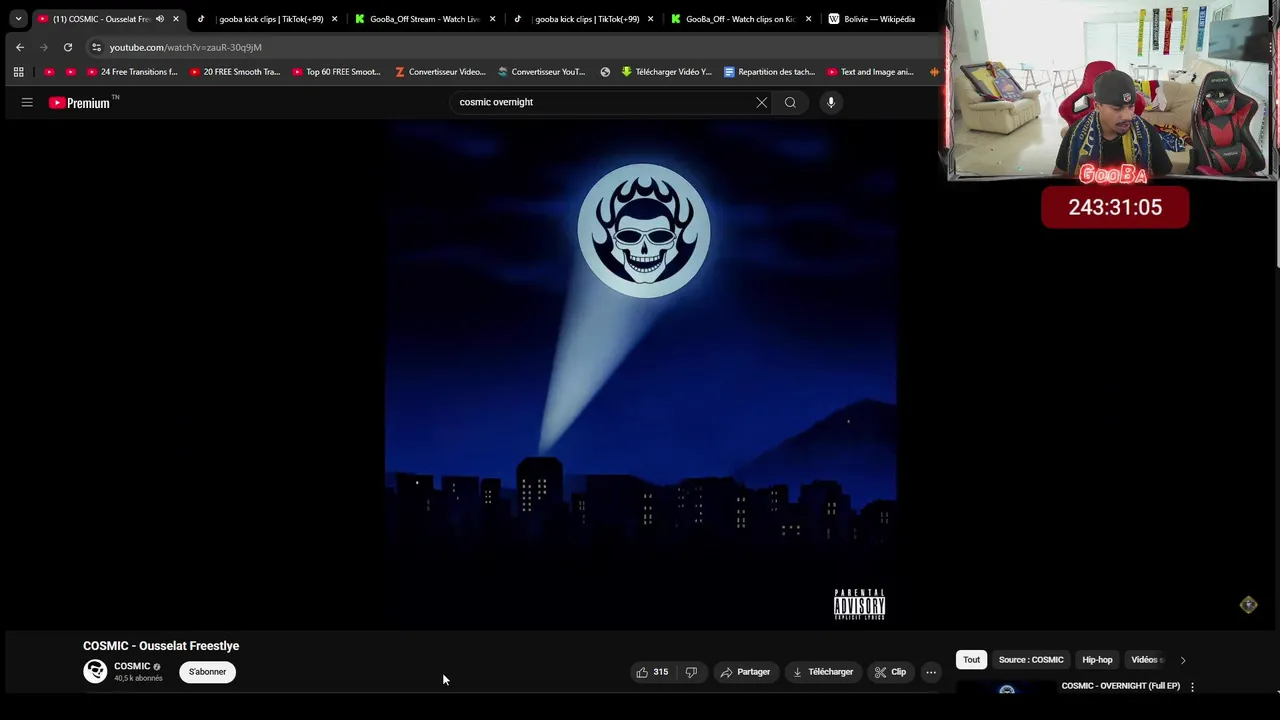Screen dimensions: 1280x720
Task: Open COSMIC - OVERNIGHT (Full EP) suggestion
Action: click(1121, 686)
